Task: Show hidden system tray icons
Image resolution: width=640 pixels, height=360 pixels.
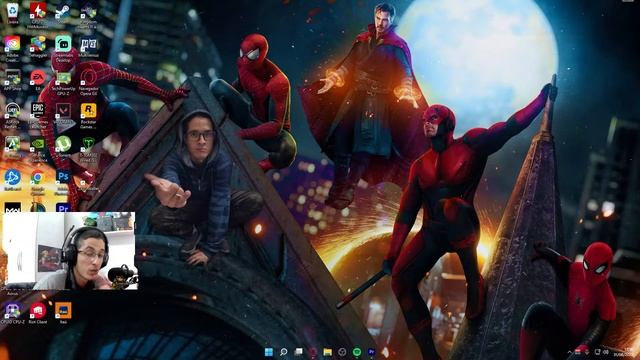Action: pyautogui.click(x=569, y=352)
